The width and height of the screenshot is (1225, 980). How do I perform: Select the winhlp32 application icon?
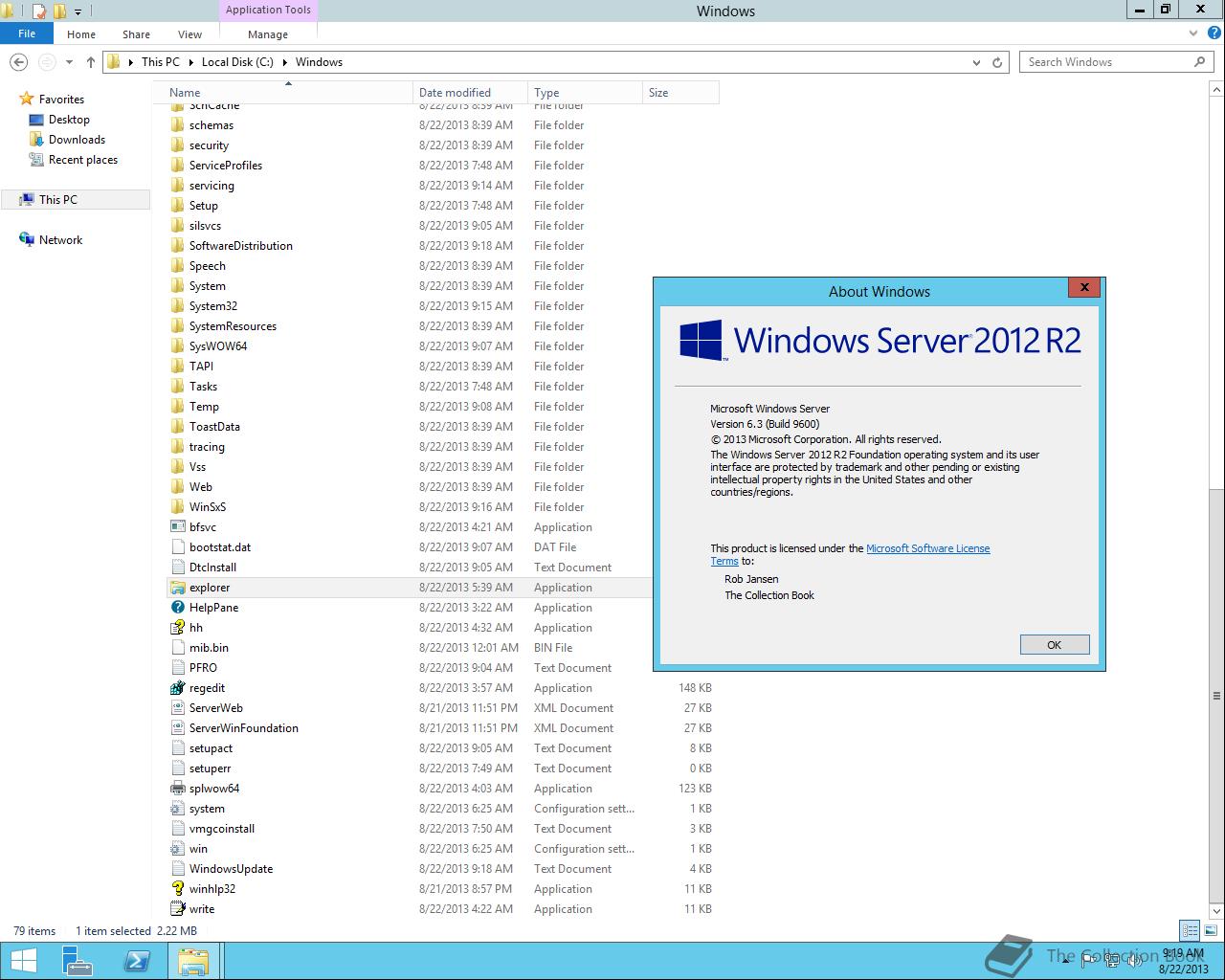pos(177,889)
